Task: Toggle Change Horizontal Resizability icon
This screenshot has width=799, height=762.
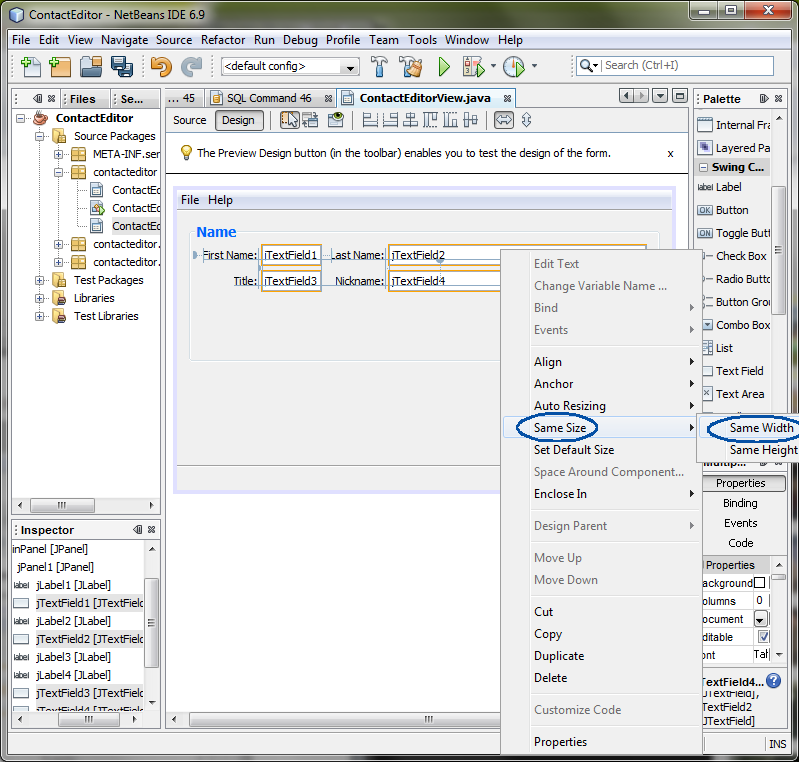Action: (x=503, y=120)
